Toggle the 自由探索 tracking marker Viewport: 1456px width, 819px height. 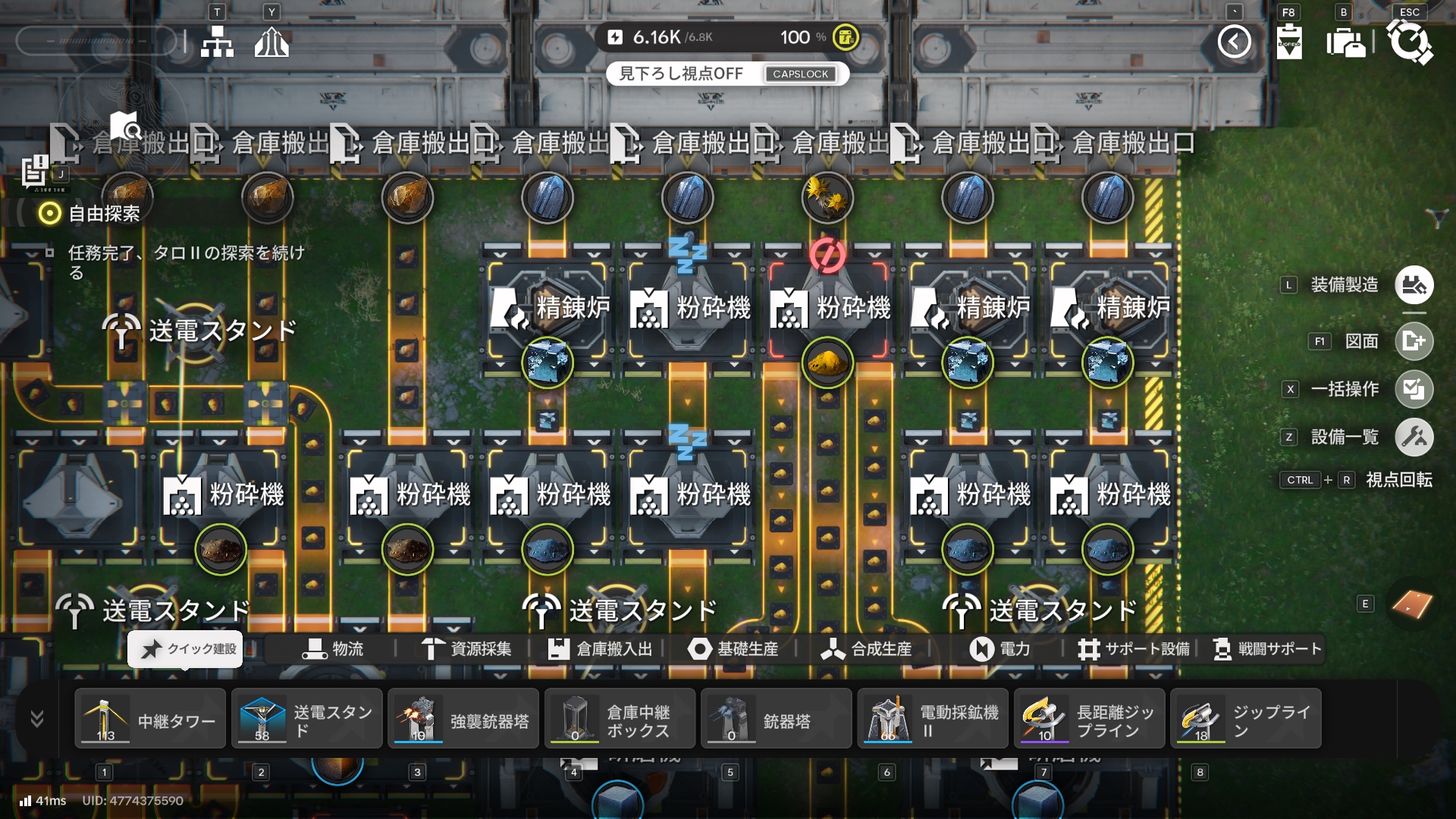[50, 214]
